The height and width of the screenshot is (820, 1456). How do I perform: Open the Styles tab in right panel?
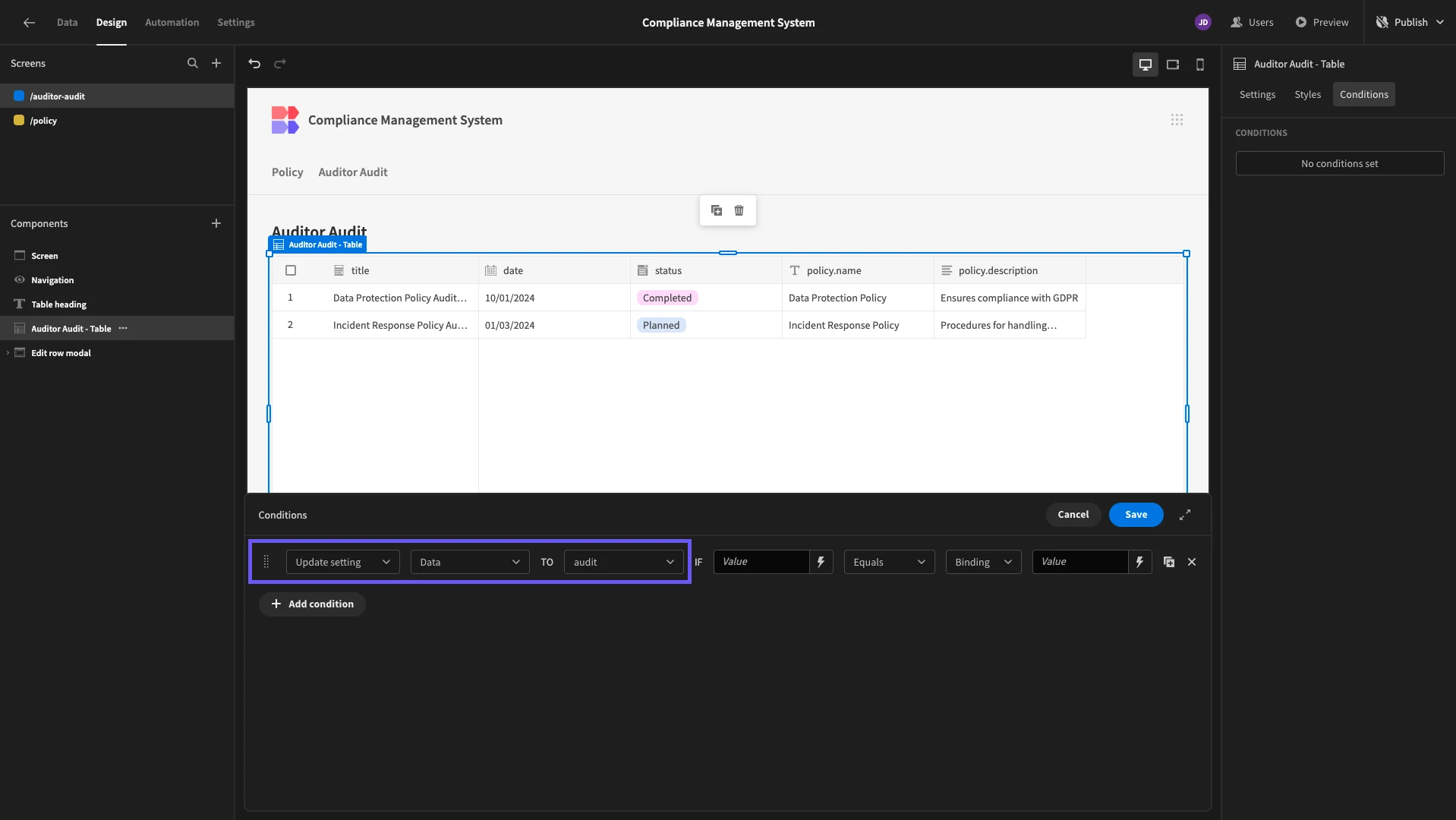pyautogui.click(x=1307, y=94)
